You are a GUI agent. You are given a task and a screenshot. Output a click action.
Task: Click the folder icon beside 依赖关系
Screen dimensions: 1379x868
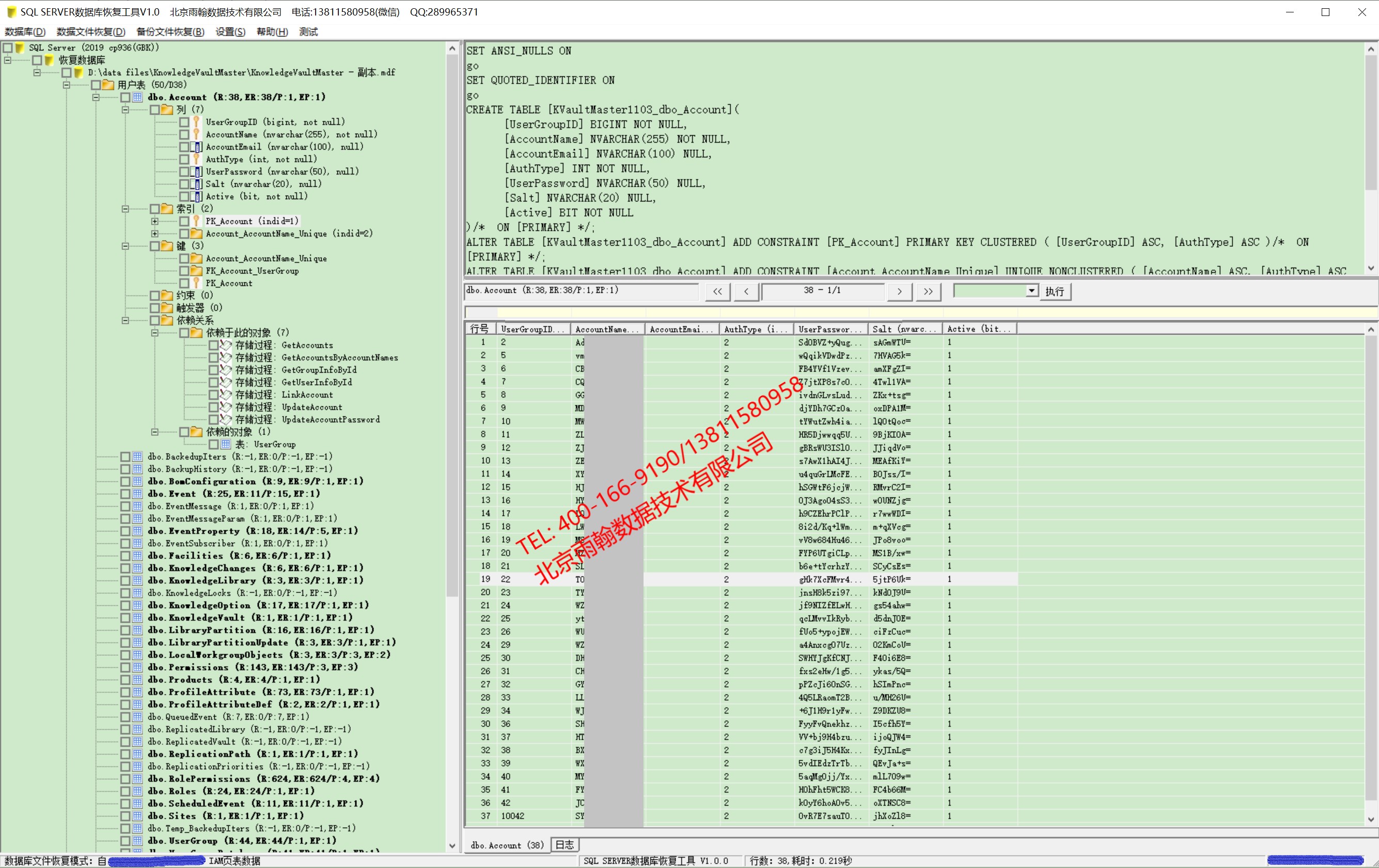[x=167, y=321]
